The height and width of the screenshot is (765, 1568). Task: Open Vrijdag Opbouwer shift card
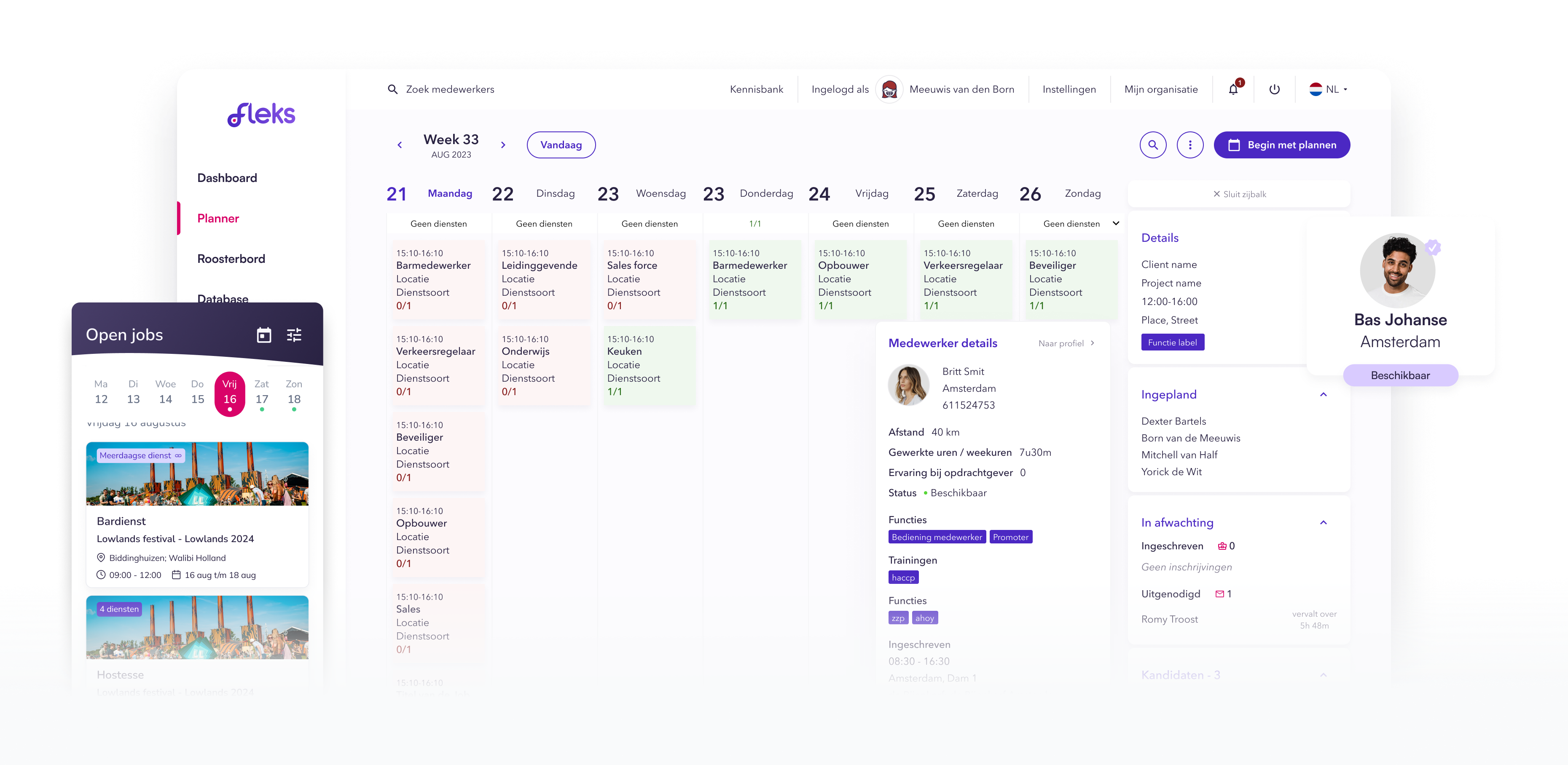860,280
